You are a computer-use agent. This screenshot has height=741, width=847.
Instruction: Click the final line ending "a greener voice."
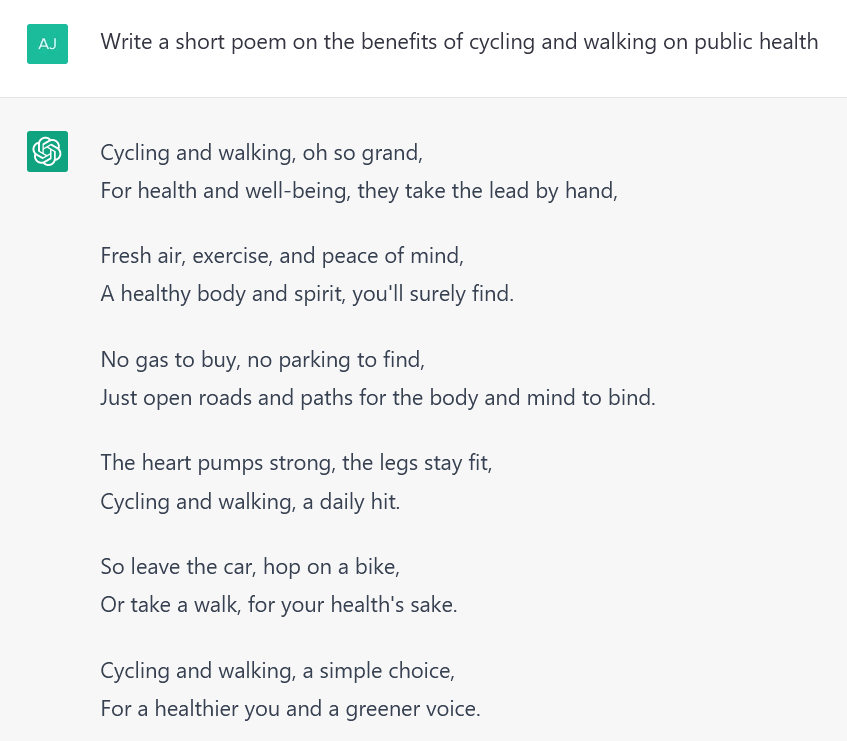pos(290,709)
